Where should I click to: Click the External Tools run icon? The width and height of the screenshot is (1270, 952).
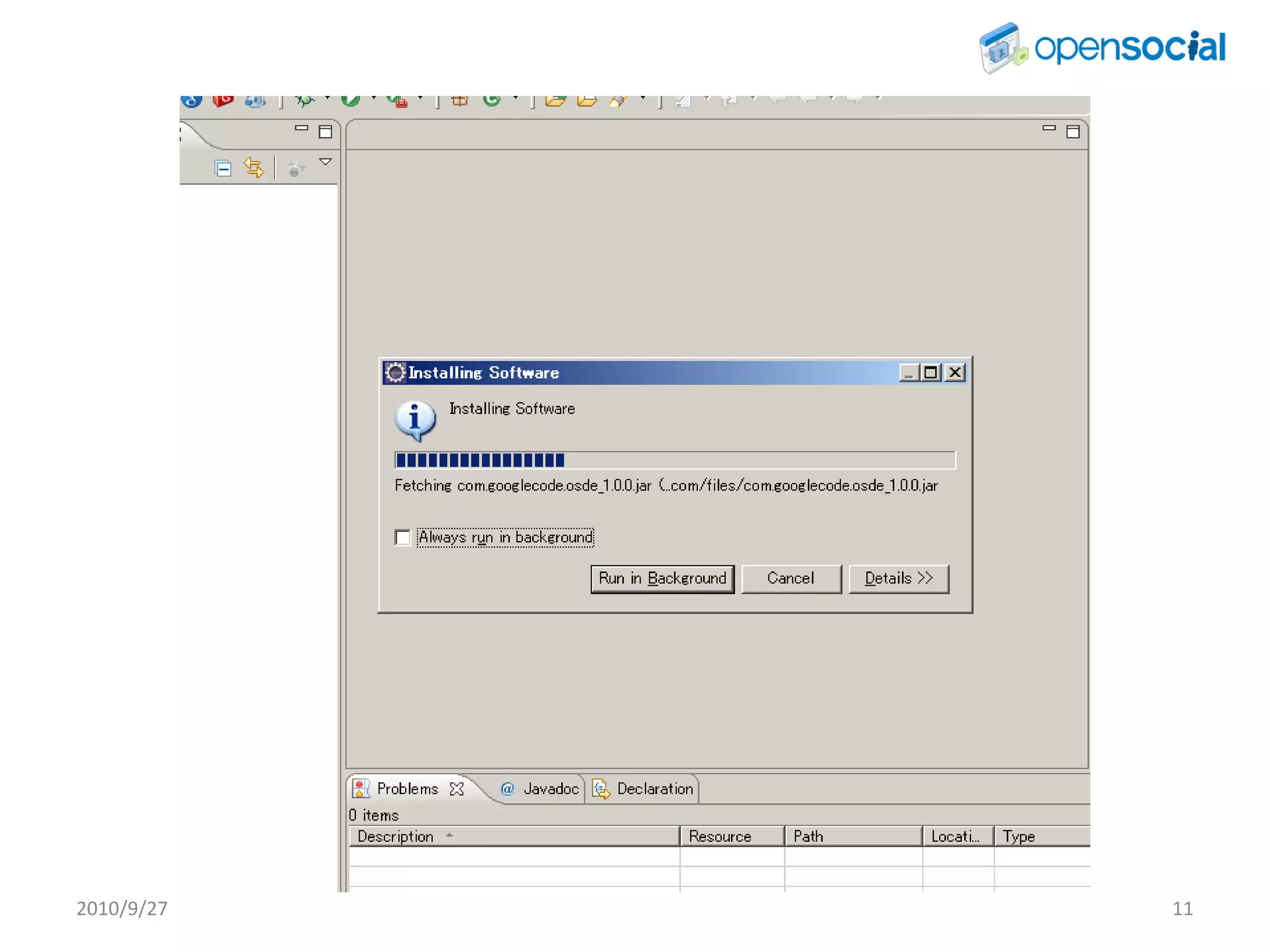point(397,100)
